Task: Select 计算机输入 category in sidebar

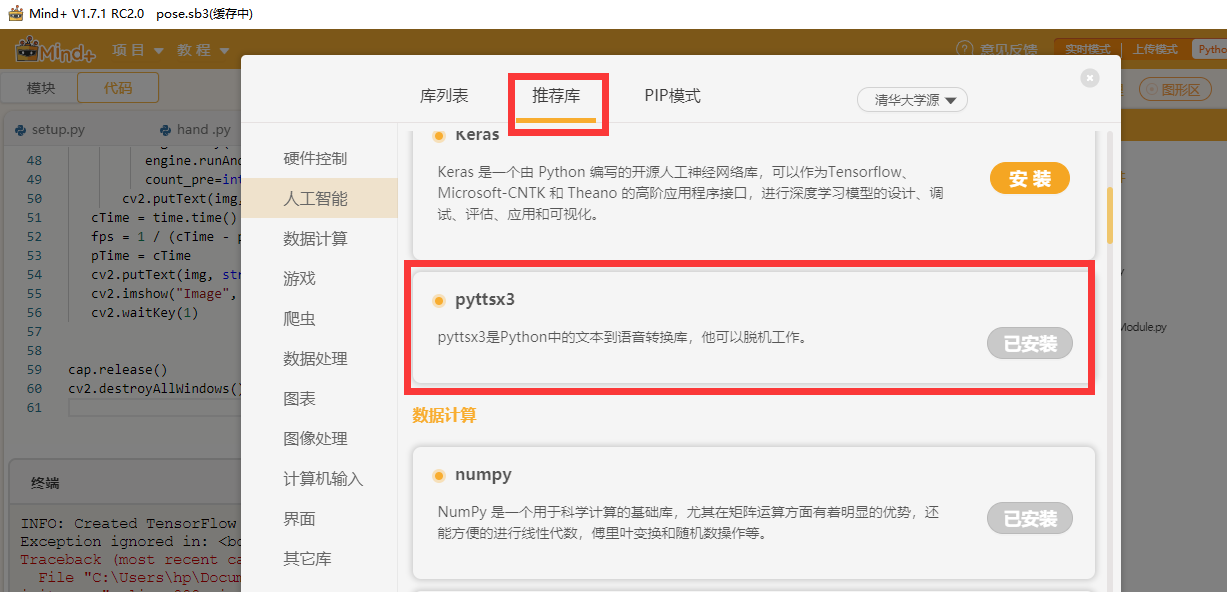Action: click(319, 479)
